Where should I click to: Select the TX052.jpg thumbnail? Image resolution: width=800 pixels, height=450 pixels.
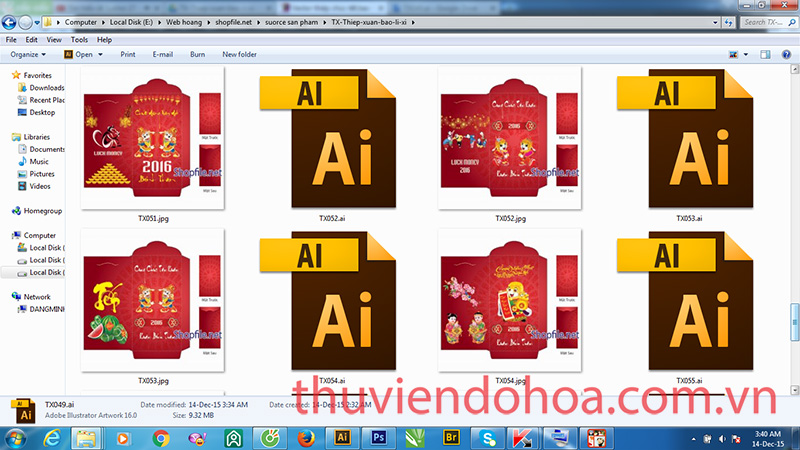(x=510, y=138)
